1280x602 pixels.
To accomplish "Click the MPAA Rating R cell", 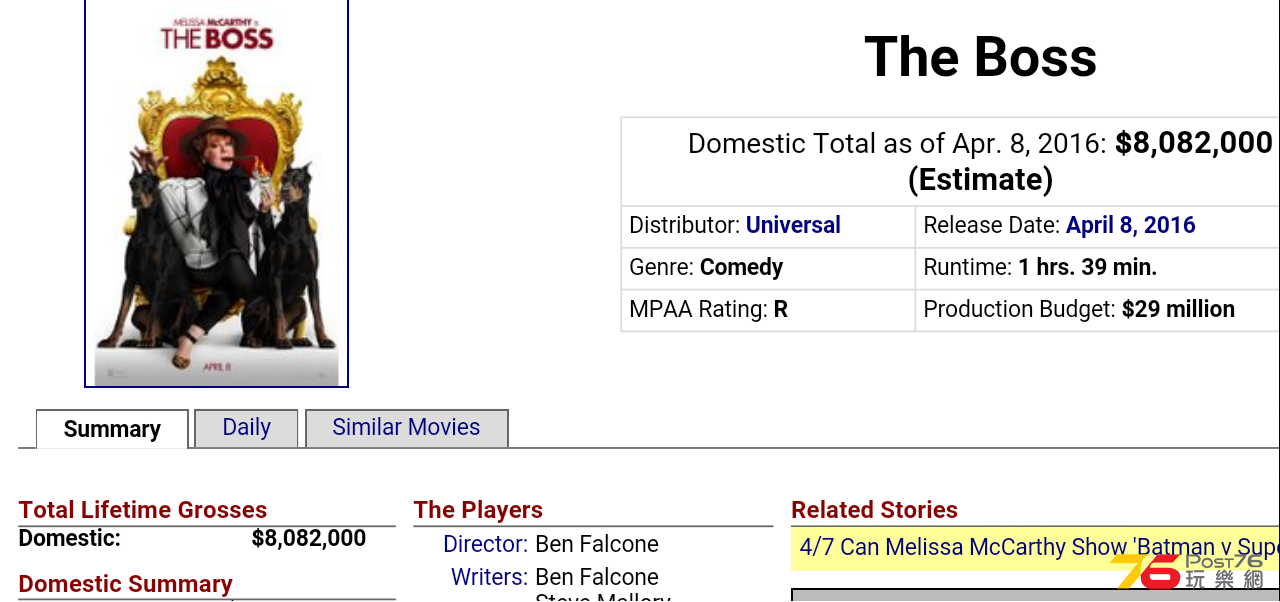I will [768, 310].
